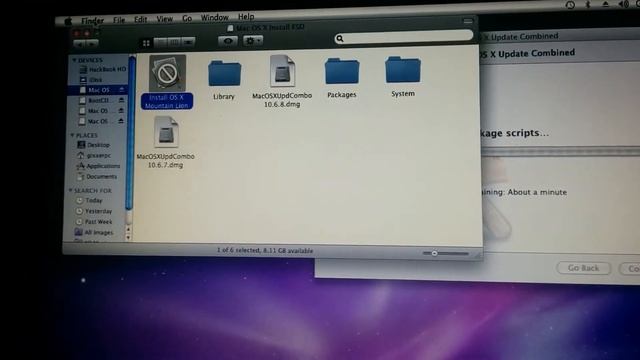
Task: Click the installer progress bar
Action: (560, 152)
